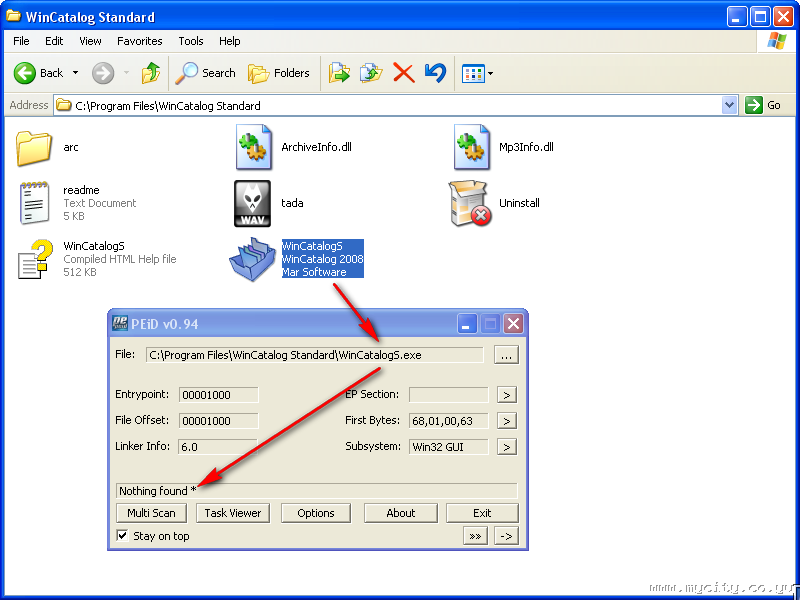Viewport: 800px width, 600px height.
Task: Click the red Delete X icon
Action: [x=404, y=73]
